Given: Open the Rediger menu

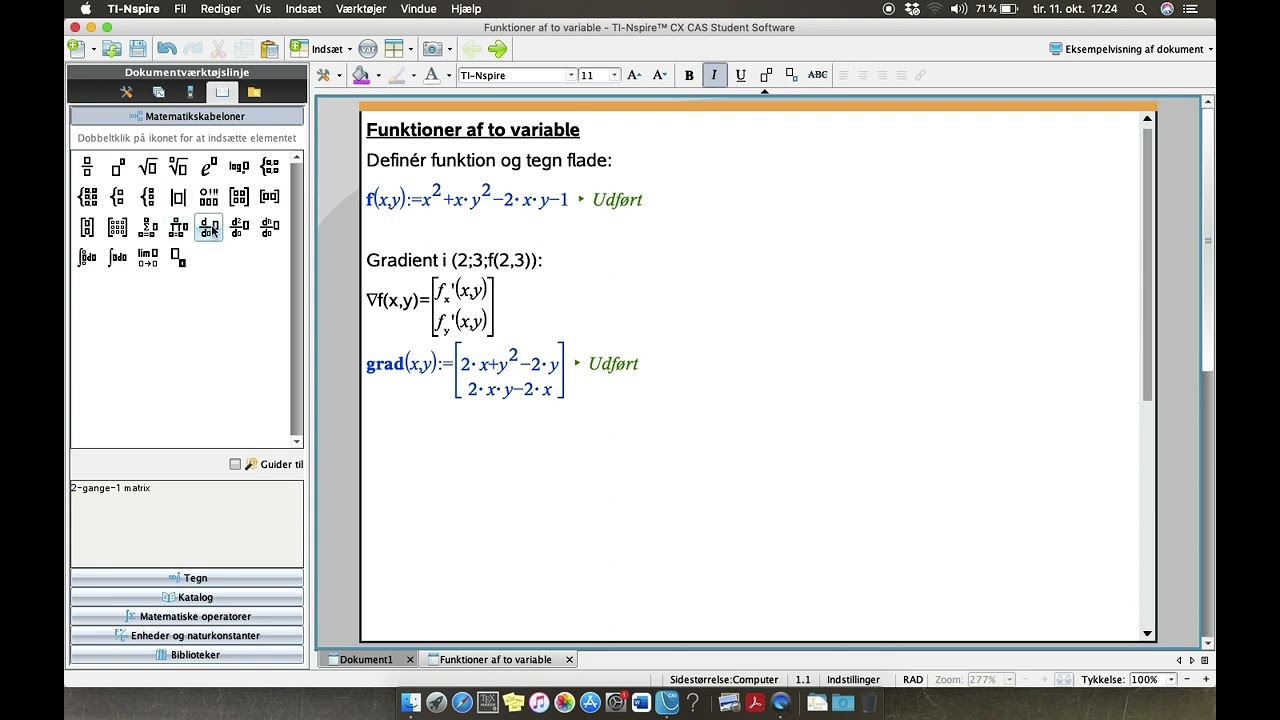Looking at the screenshot, I should (220, 9).
